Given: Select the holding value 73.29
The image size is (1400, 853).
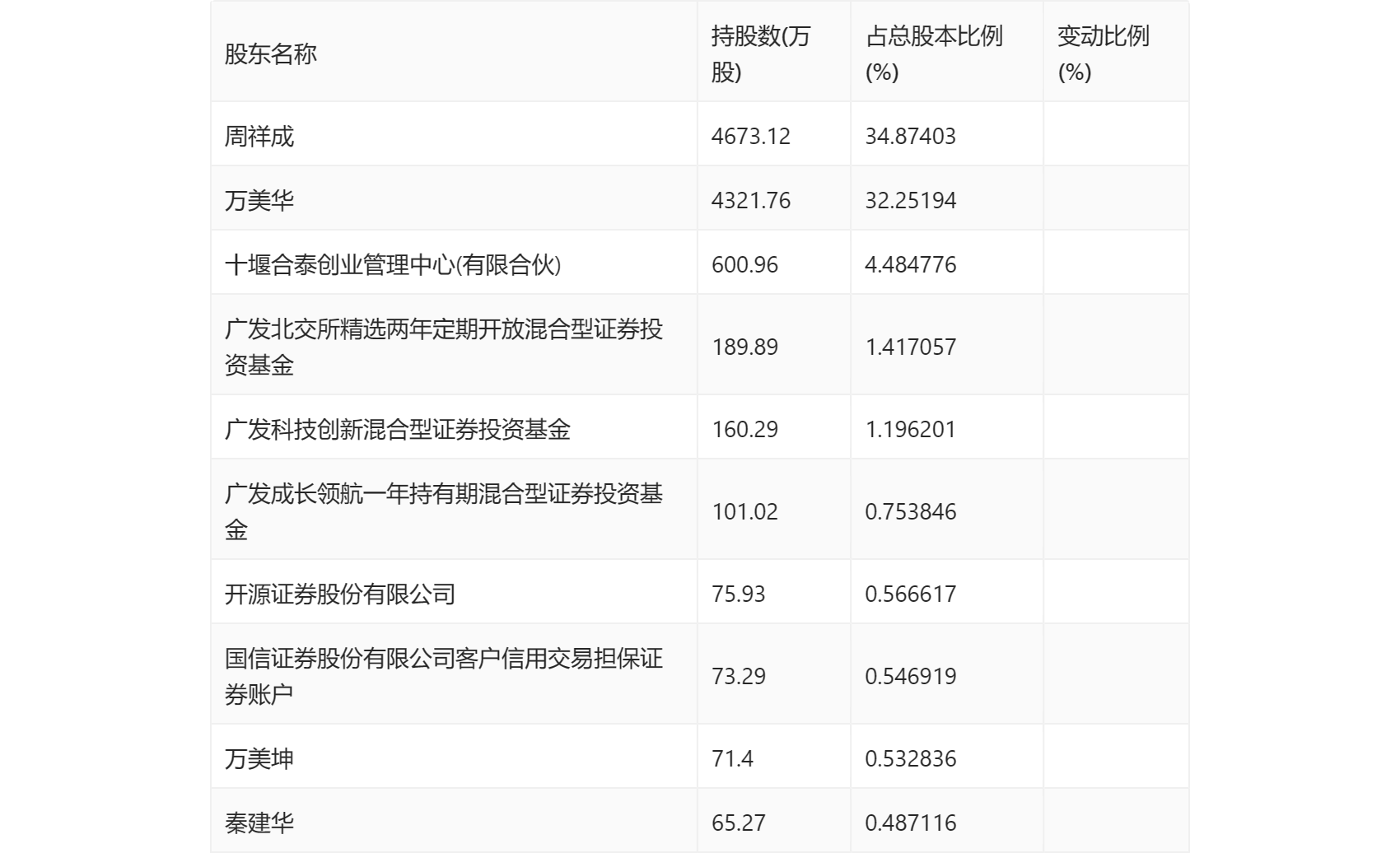Looking at the screenshot, I should tap(739, 676).
